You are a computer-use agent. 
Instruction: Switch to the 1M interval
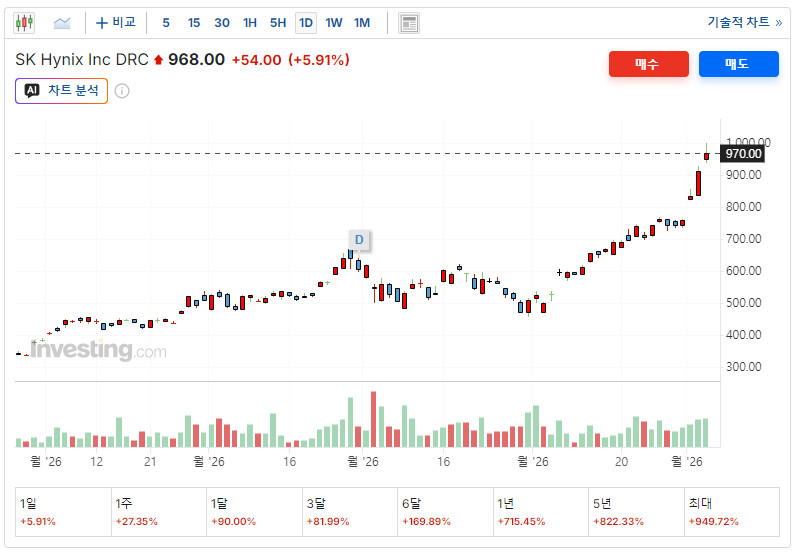[x=362, y=23]
